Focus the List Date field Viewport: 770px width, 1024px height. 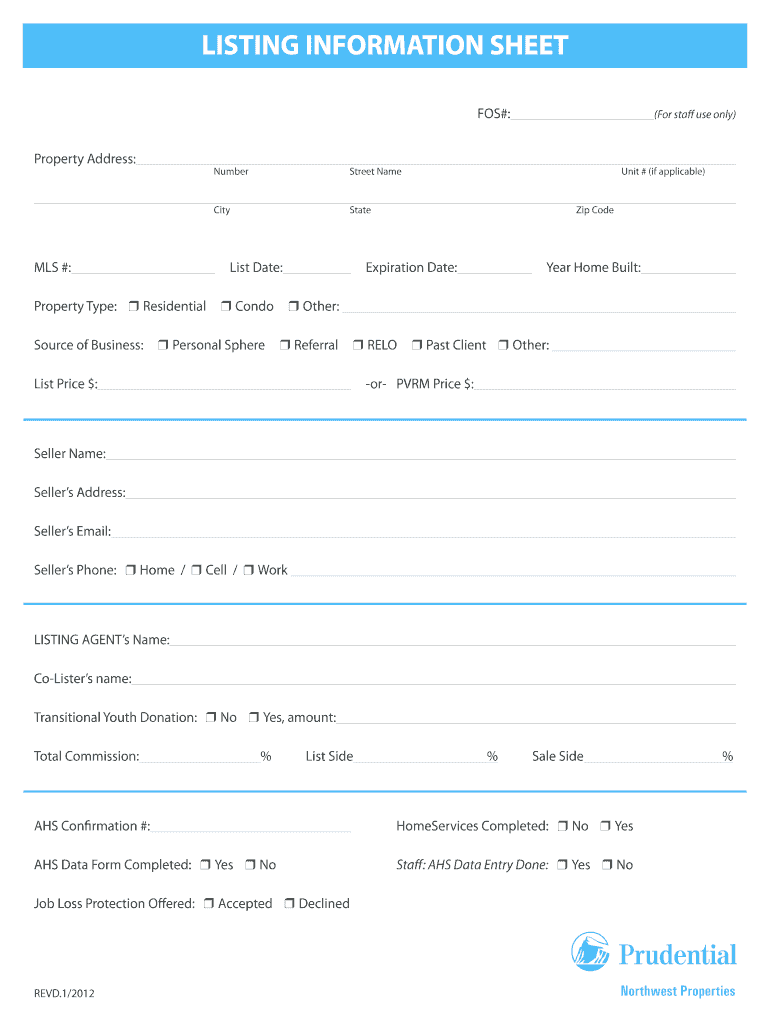(318, 268)
